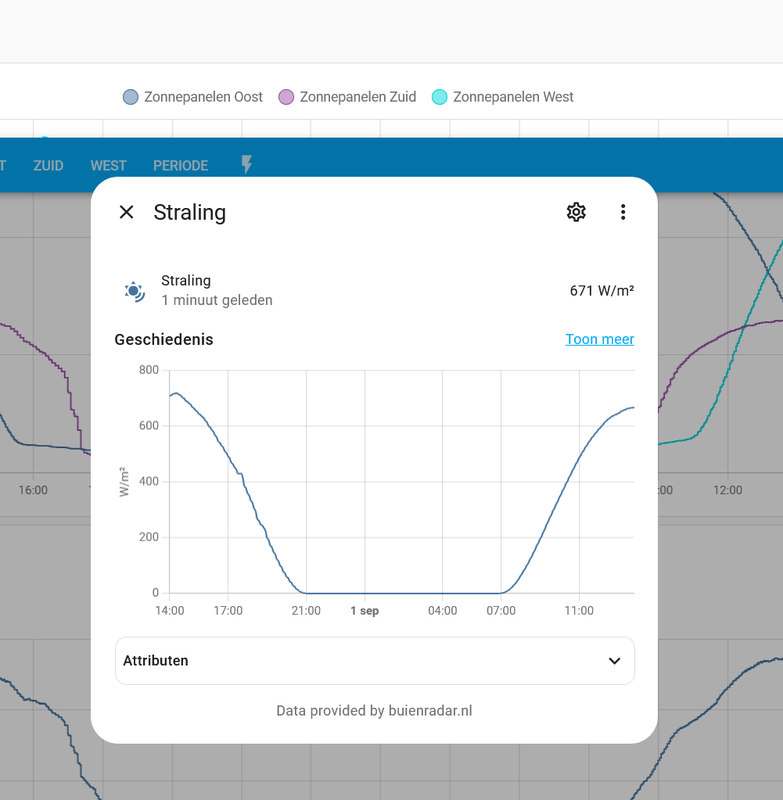Open the three-dot overflow menu
The width and height of the screenshot is (783, 800).
[623, 212]
